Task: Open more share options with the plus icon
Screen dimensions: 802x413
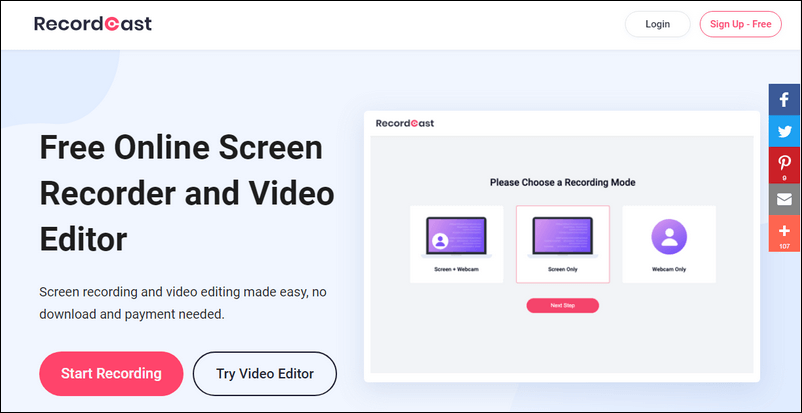Action: click(784, 233)
